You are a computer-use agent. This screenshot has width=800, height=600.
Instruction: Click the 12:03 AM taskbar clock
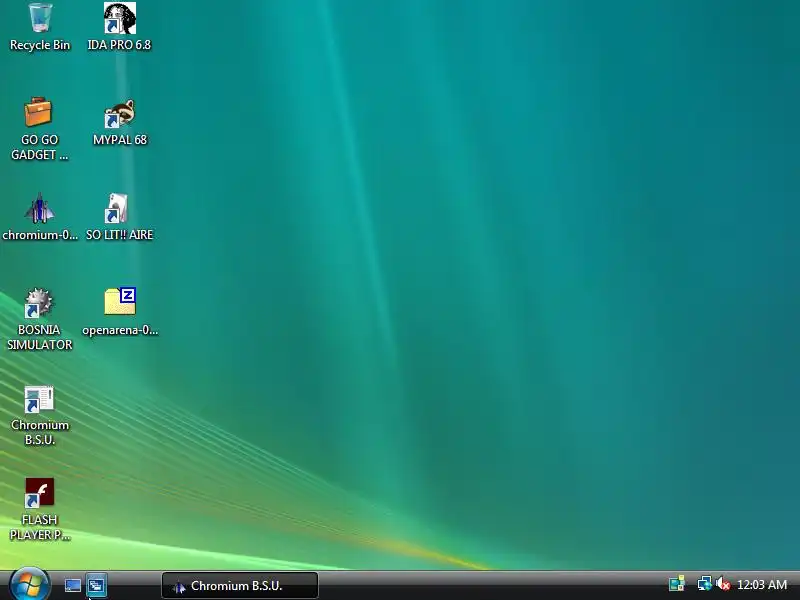click(762, 585)
